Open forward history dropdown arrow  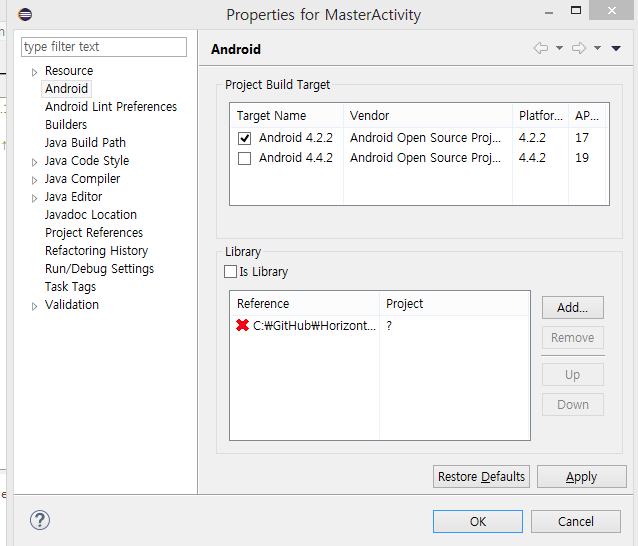tap(597, 48)
